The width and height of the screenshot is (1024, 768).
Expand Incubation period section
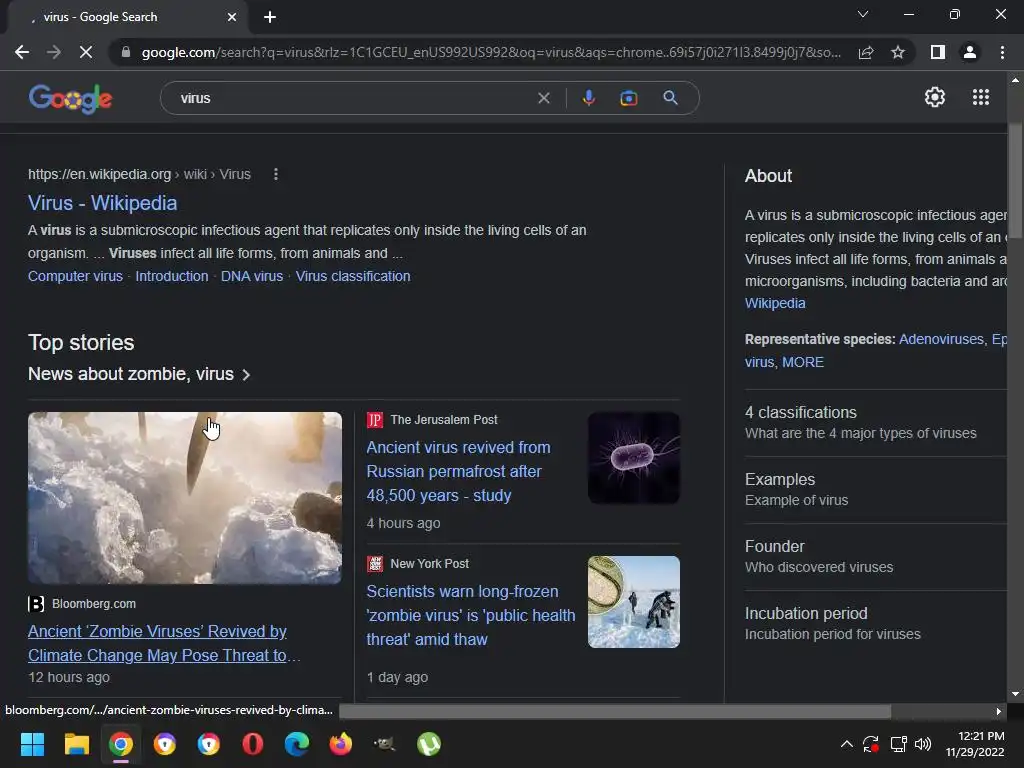875,624
